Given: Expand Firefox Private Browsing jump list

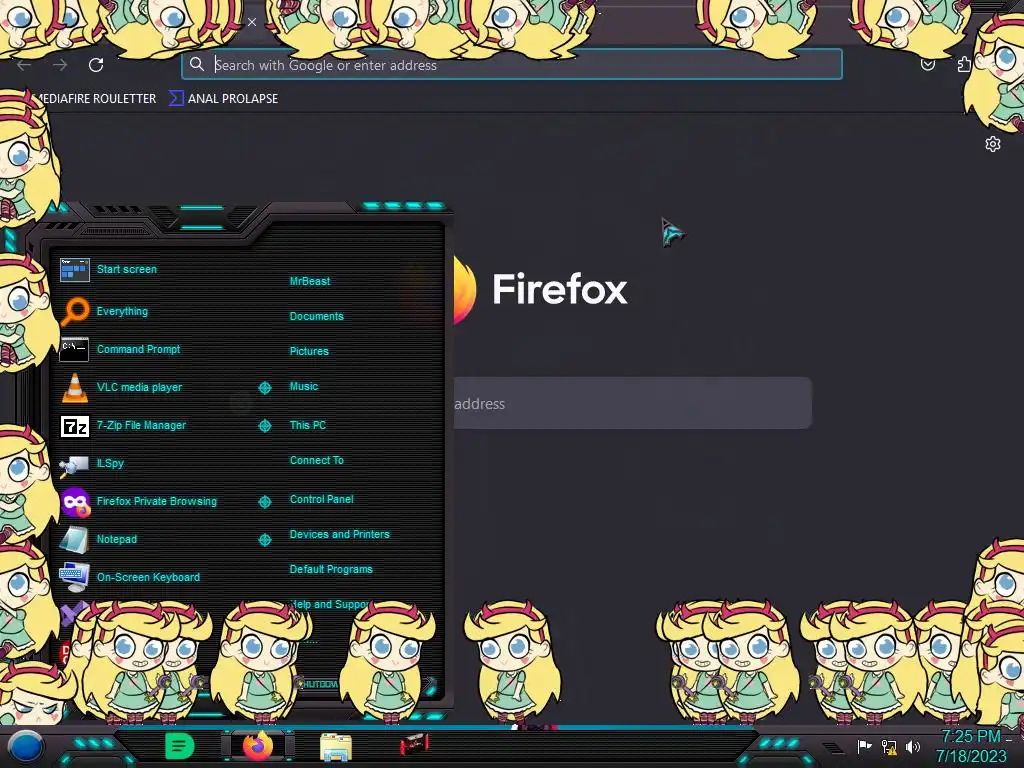Looking at the screenshot, I should (x=264, y=502).
